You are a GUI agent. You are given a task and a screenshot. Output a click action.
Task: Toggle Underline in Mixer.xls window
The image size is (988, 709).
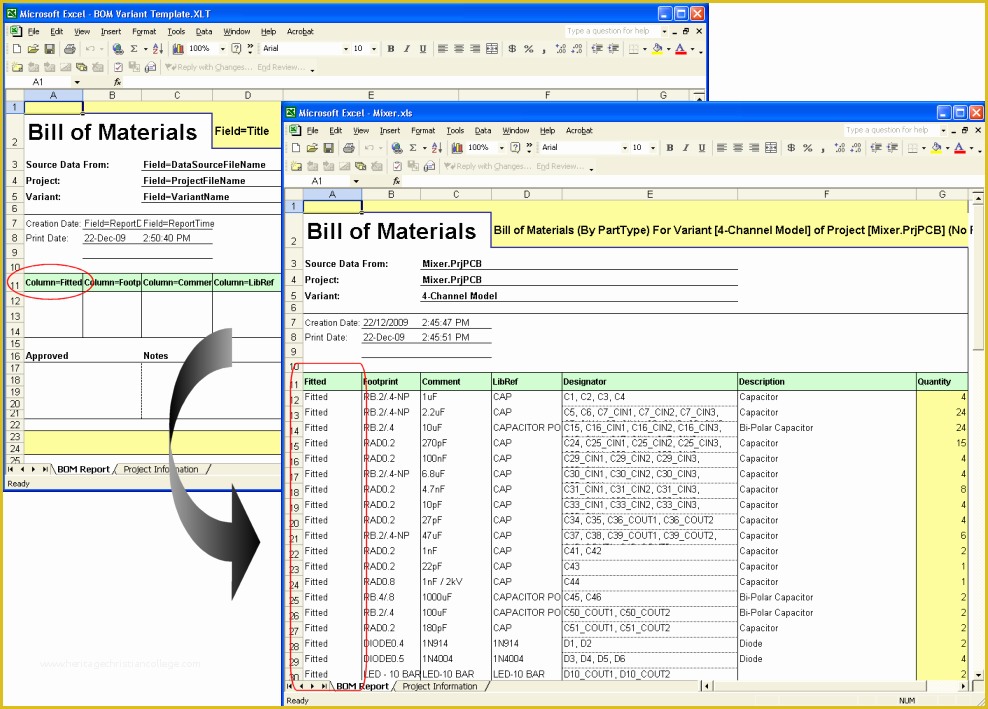[x=702, y=147]
